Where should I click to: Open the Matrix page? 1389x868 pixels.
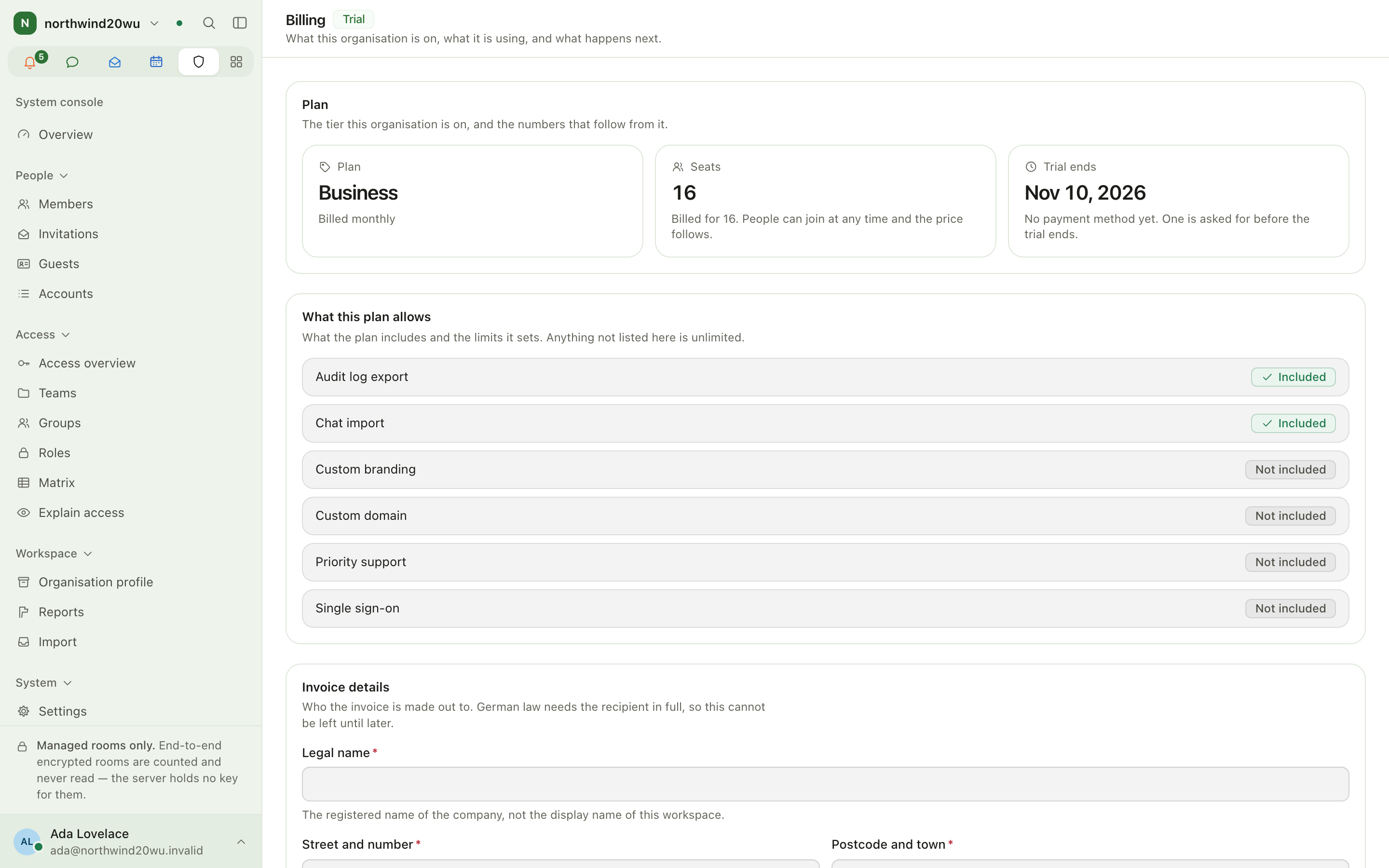pos(131,482)
